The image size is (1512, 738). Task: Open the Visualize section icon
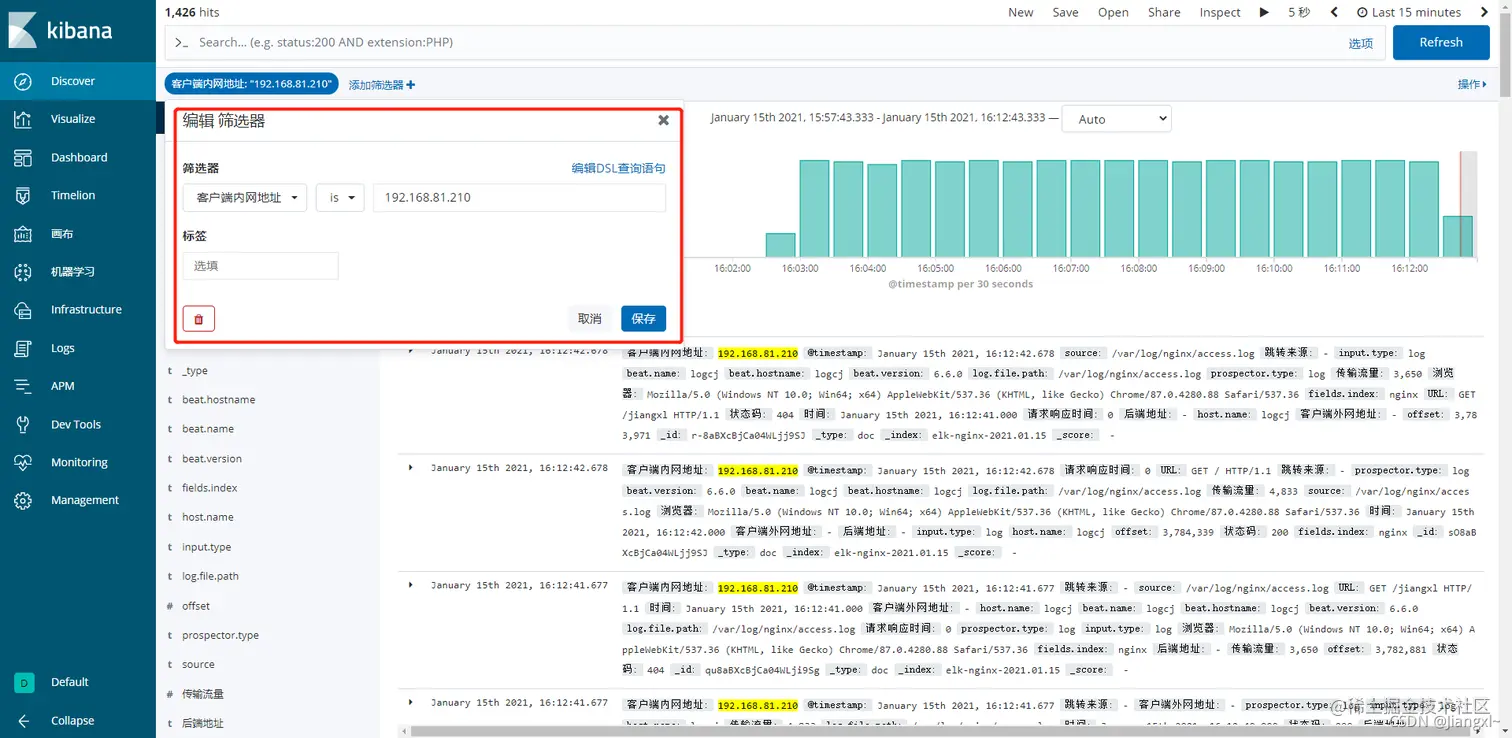23,119
